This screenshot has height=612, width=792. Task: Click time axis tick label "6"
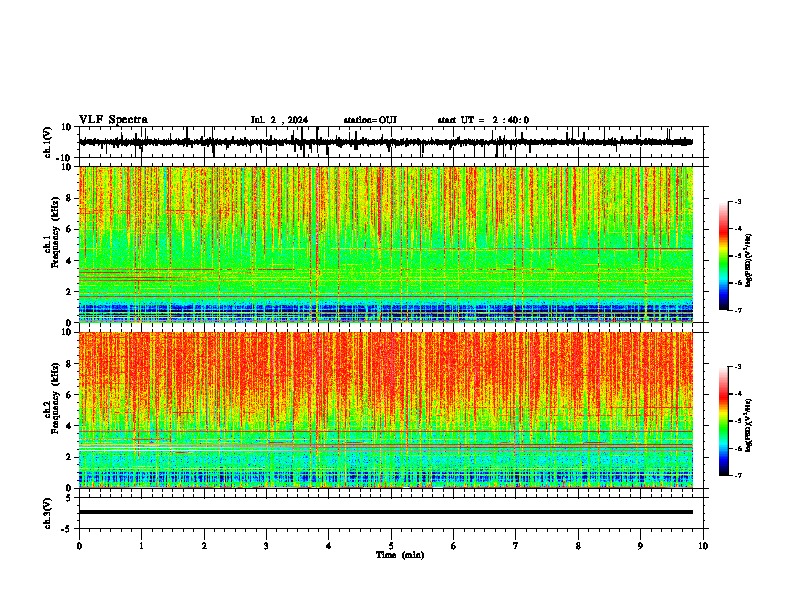pos(453,546)
